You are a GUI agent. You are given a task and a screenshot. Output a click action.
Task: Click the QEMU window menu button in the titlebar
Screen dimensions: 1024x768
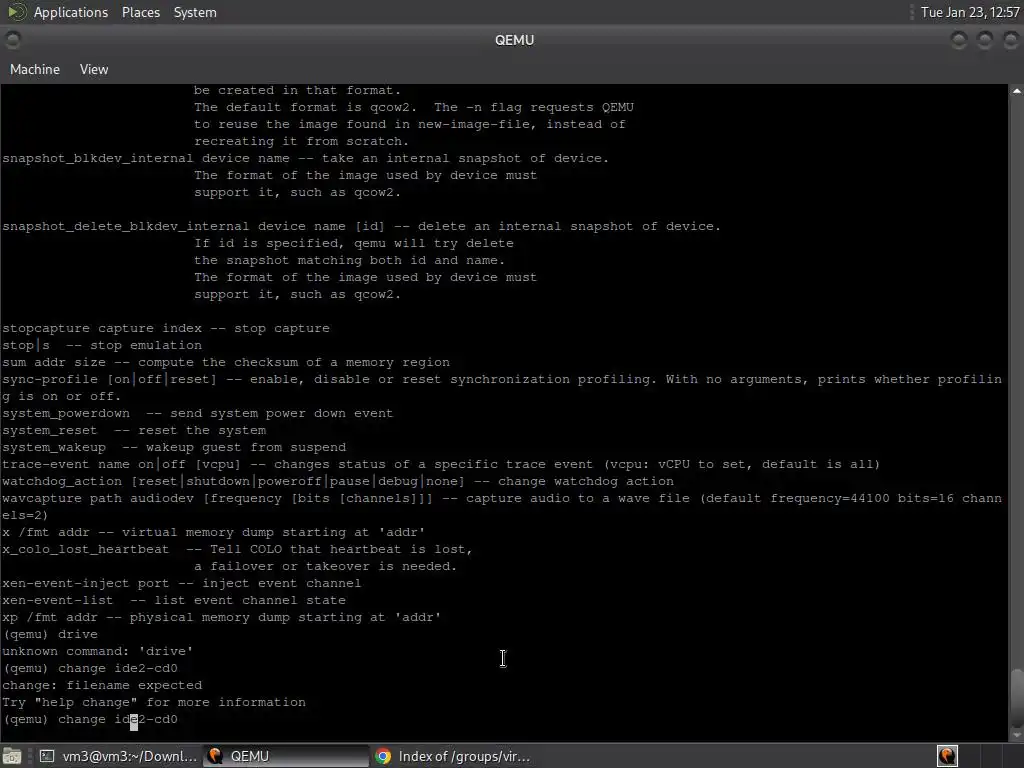[12, 40]
